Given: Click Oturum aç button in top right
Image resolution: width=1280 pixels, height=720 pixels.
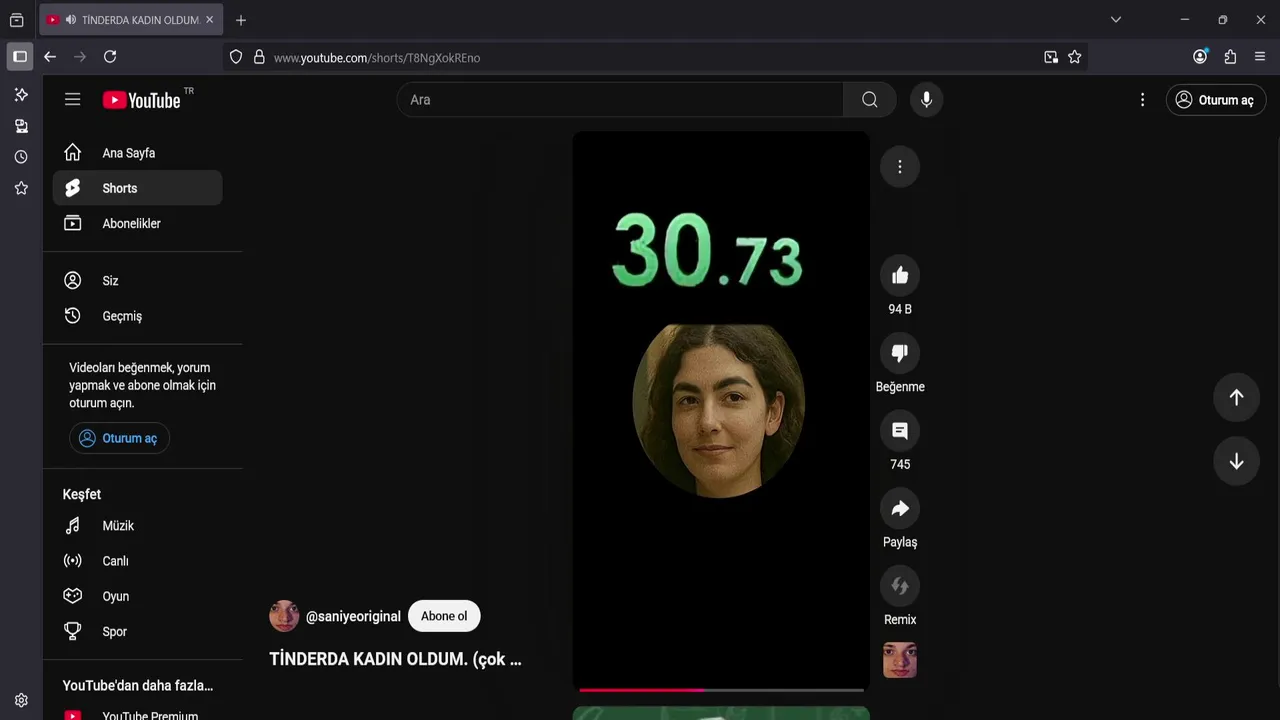Looking at the screenshot, I should coord(1216,100).
